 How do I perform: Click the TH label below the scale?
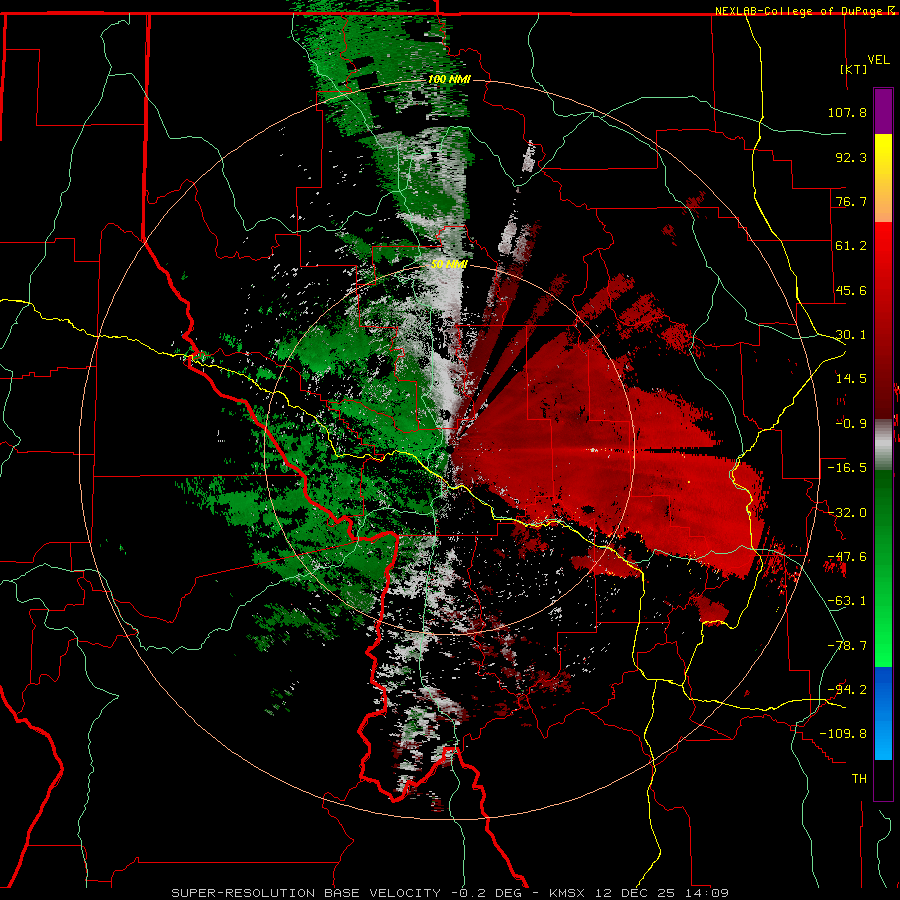tap(859, 779)
